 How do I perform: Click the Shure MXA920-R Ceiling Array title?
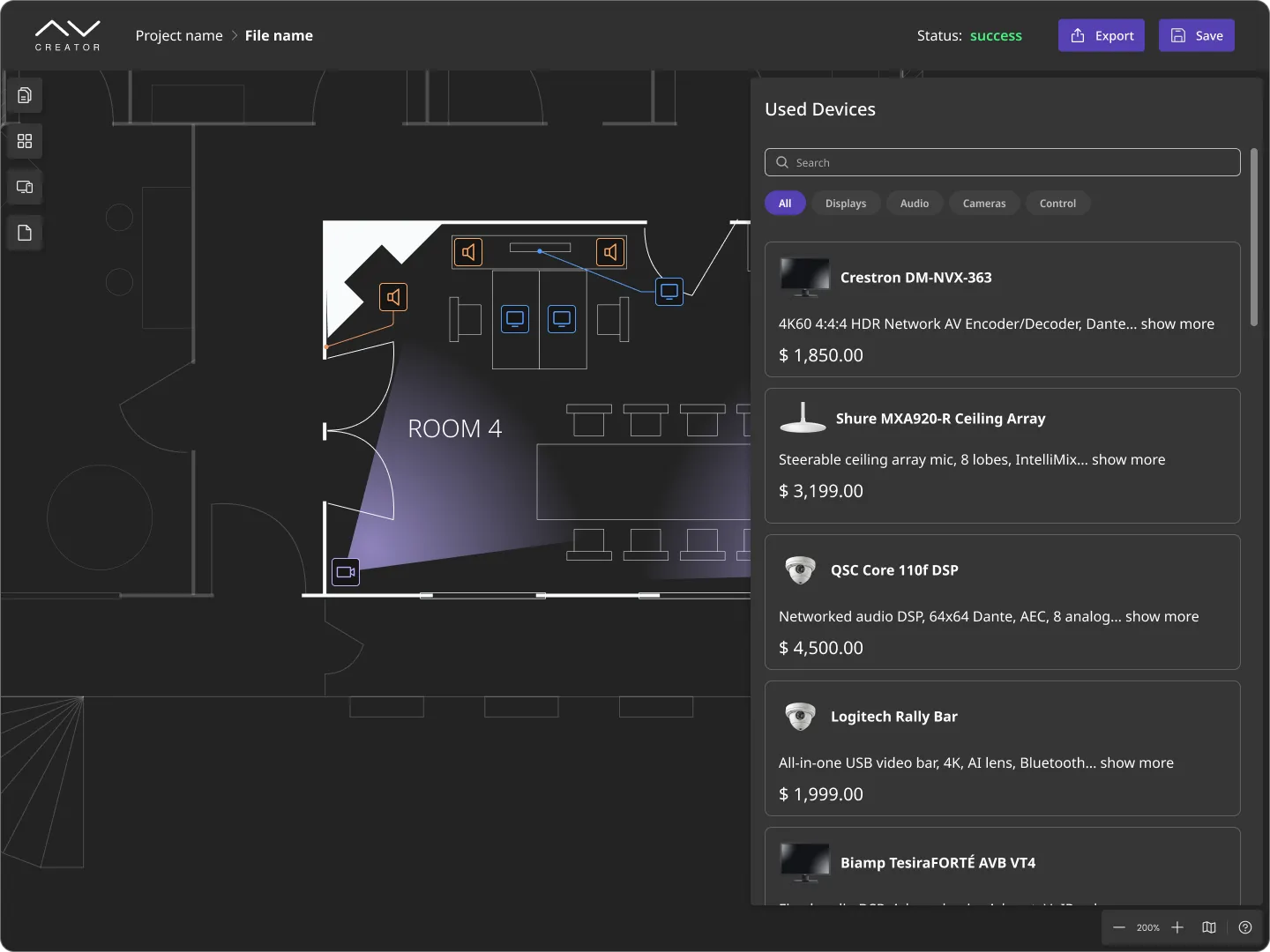pyautogui.click(x=941, y=419)
